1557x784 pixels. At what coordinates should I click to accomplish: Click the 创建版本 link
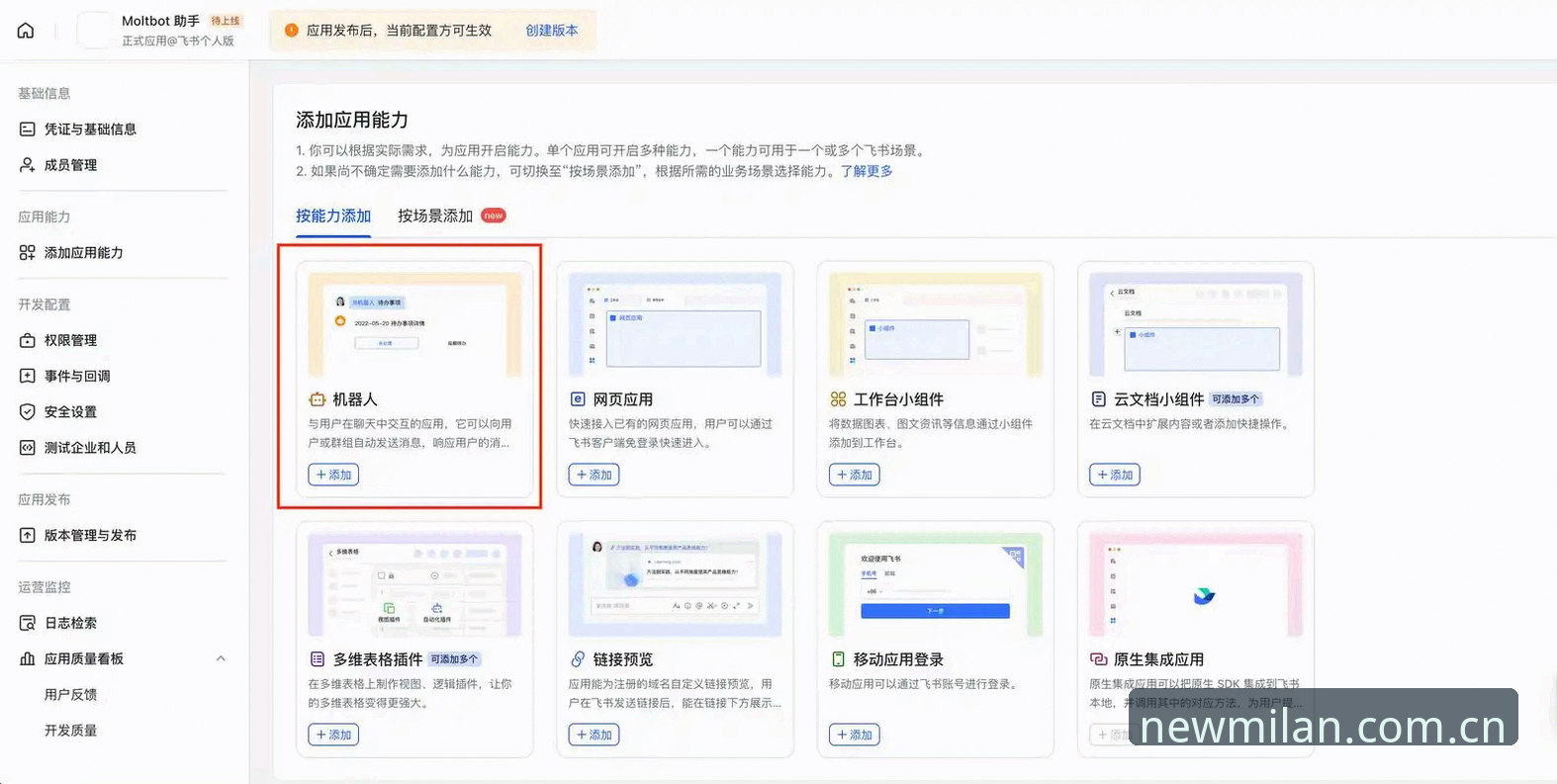coord(552,31)
